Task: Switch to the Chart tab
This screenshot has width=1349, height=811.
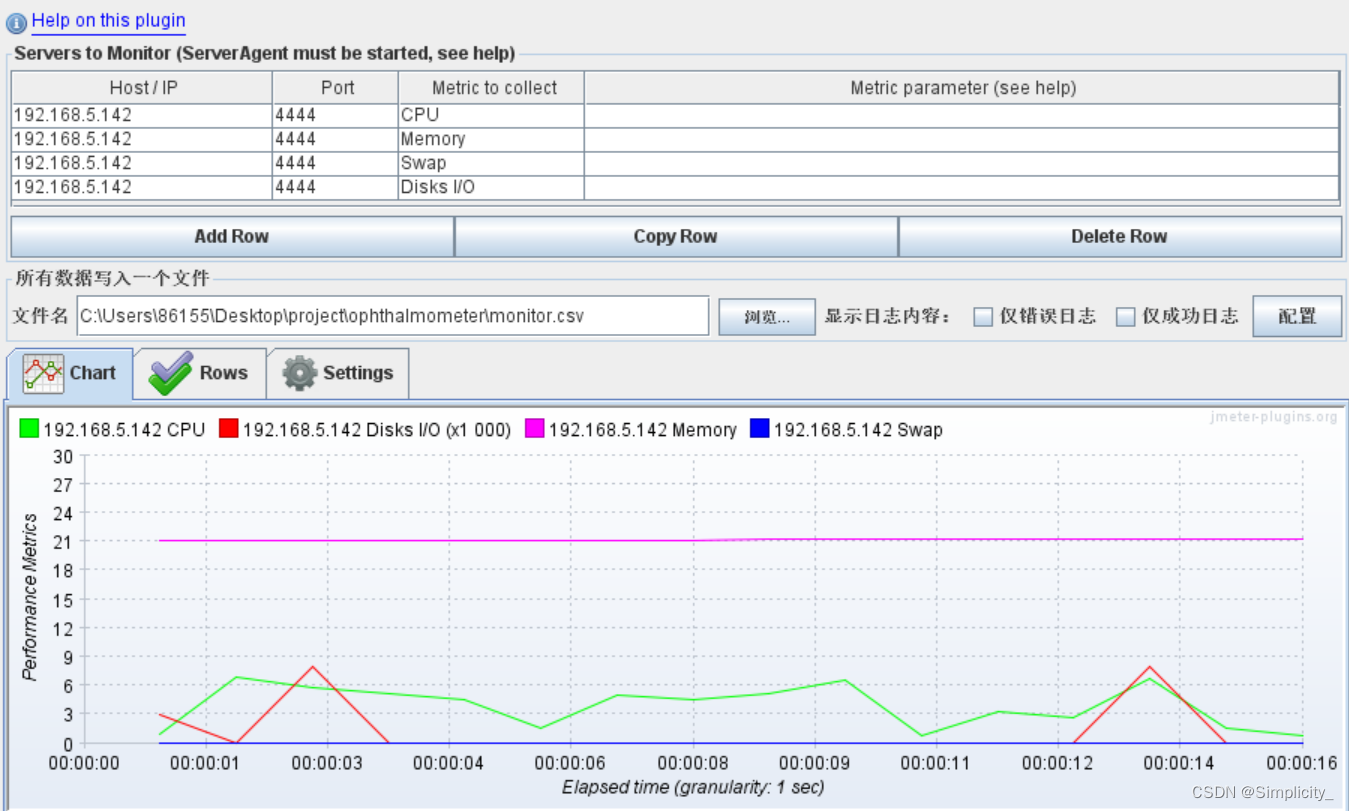Action: 70,373
